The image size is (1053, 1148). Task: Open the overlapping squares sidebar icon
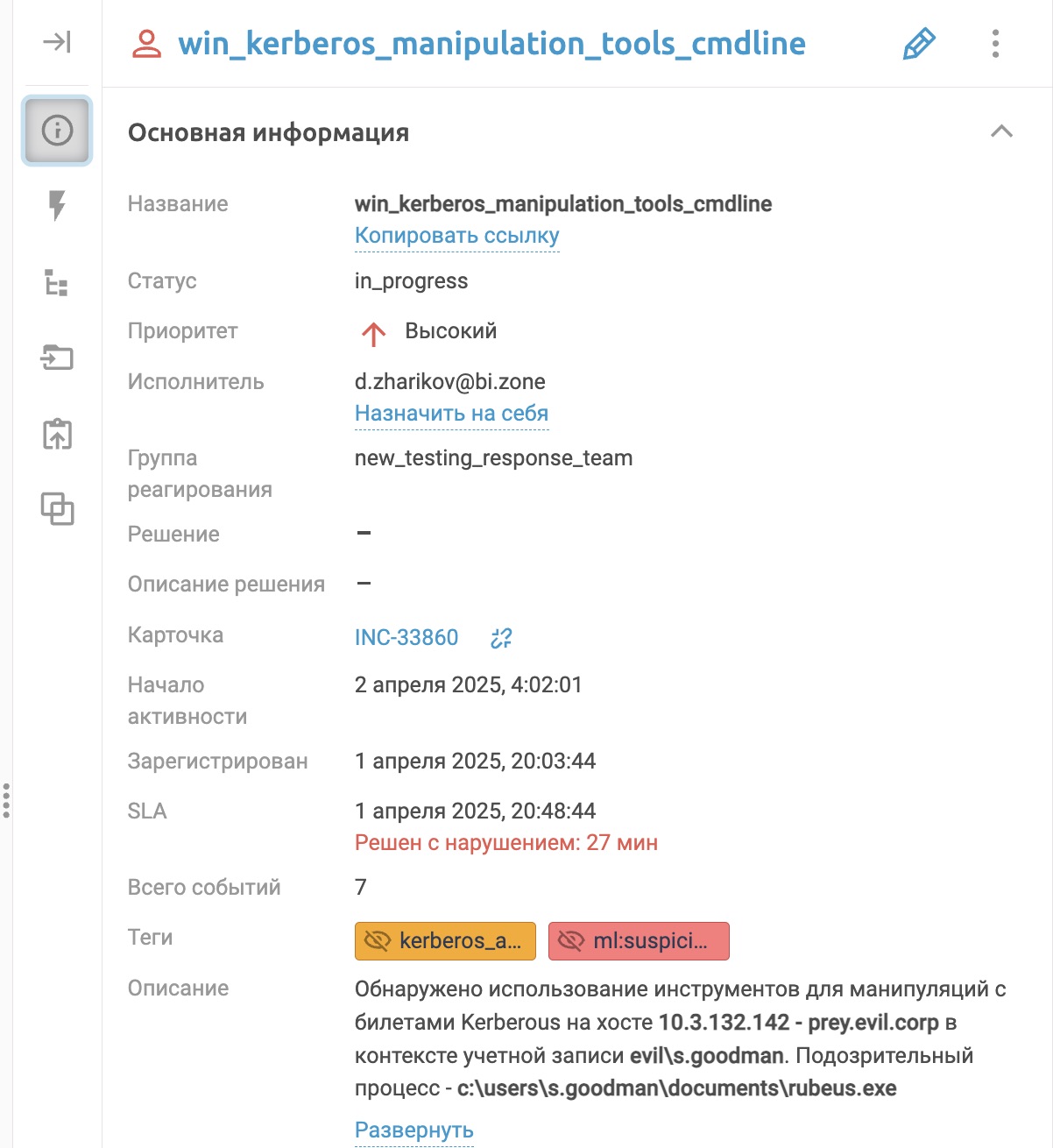click(57, 509)
